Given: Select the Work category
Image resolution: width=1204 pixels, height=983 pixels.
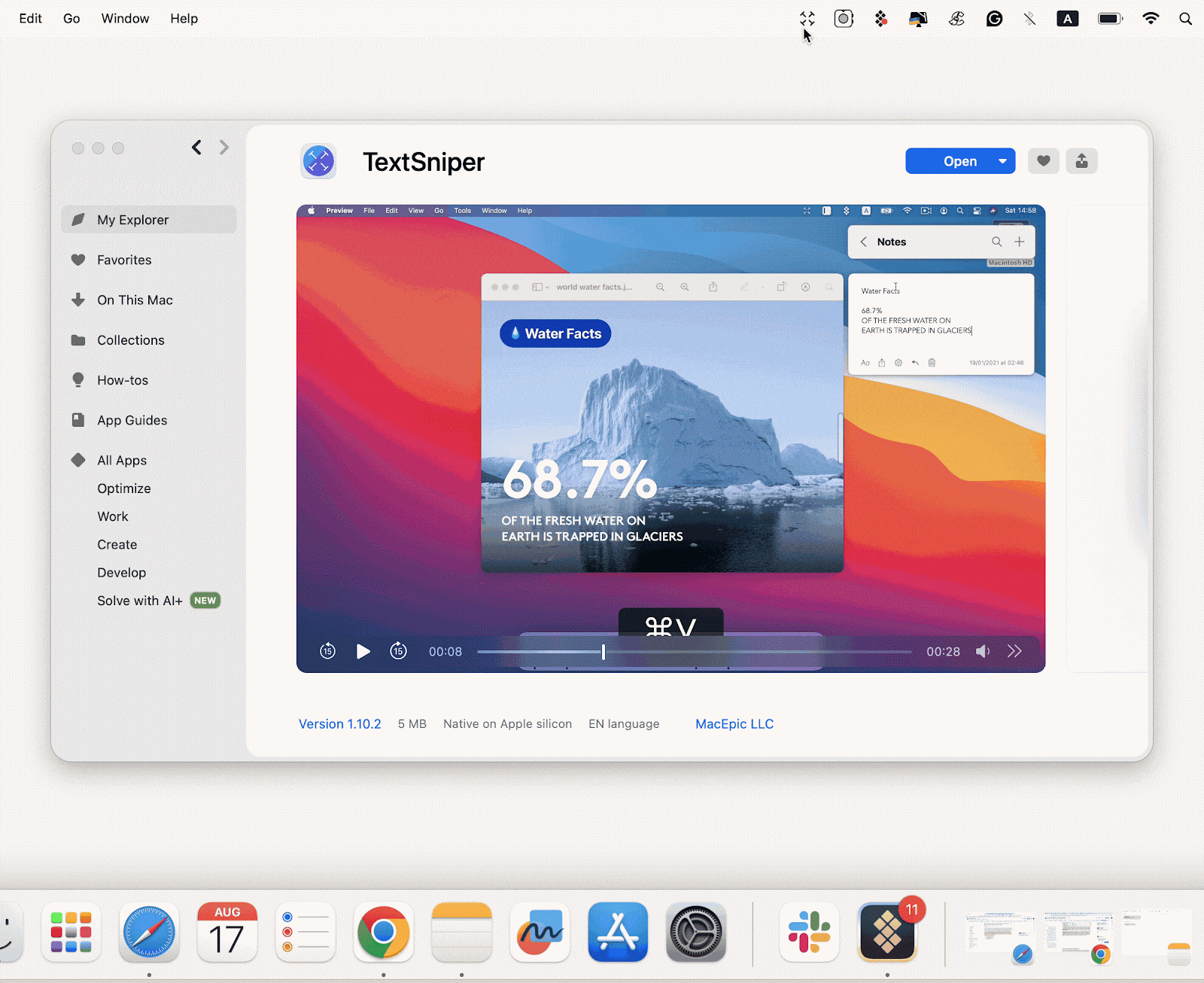Looking at the screenshot, I should [x=113, y=516].
